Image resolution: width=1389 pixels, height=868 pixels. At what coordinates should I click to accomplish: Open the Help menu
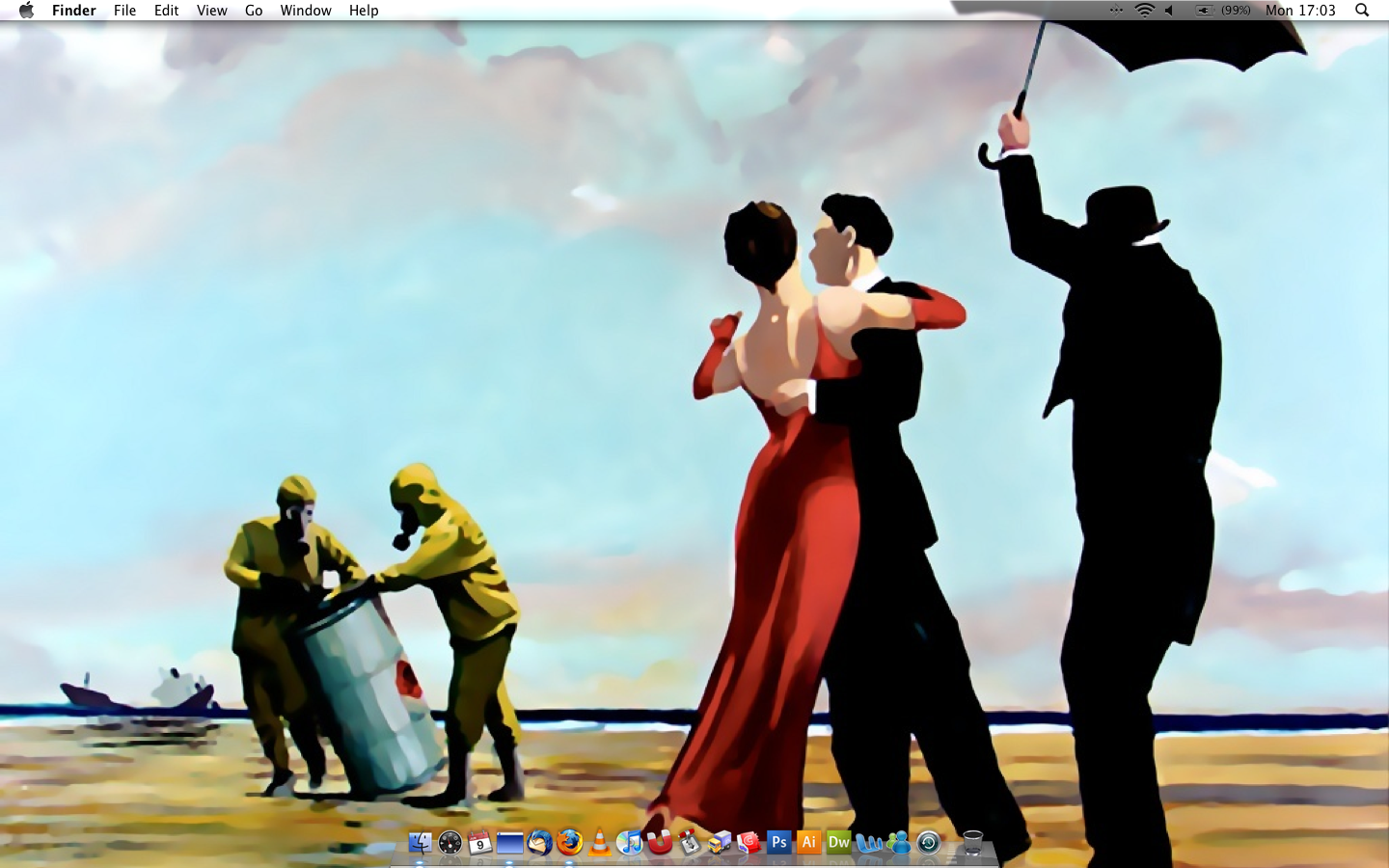[x=364, y=11]
